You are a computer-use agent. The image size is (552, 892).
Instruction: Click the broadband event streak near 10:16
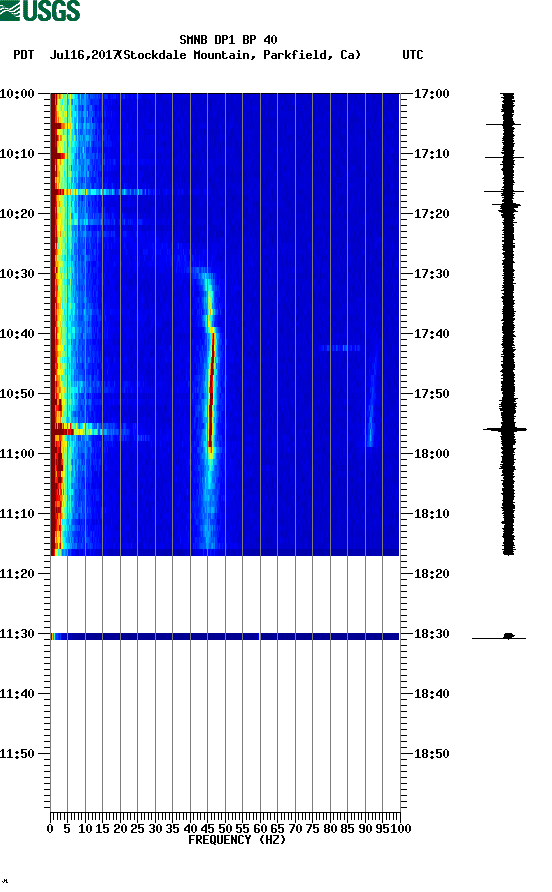102,192
